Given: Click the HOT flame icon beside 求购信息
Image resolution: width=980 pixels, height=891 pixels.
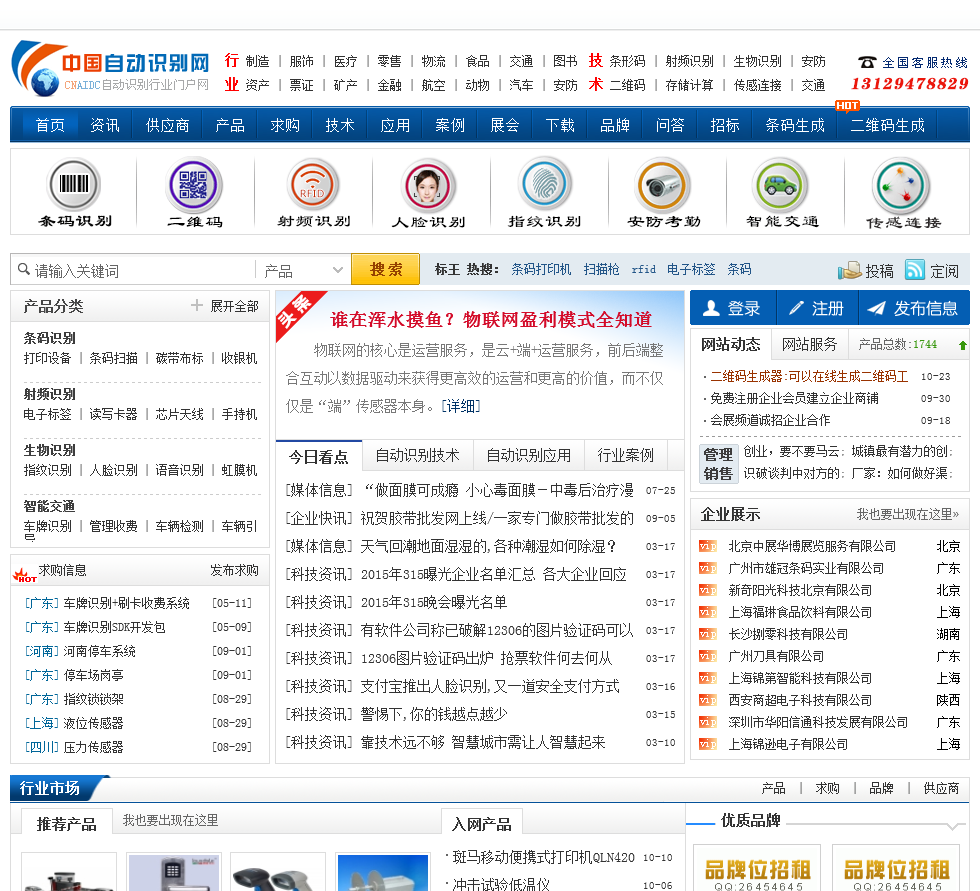Looking at the screenshot, I should [24, 574].
